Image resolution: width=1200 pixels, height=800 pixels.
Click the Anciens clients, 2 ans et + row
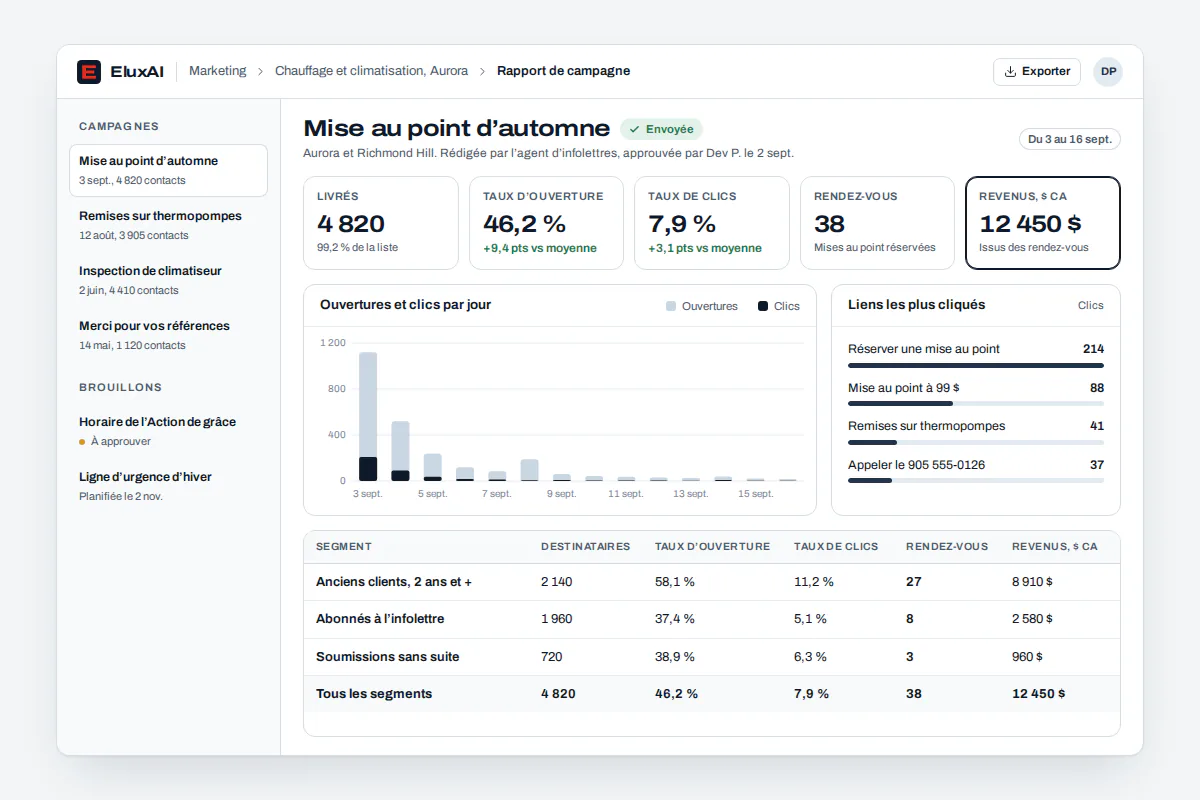pyautogui.click(x=712, y=582)
